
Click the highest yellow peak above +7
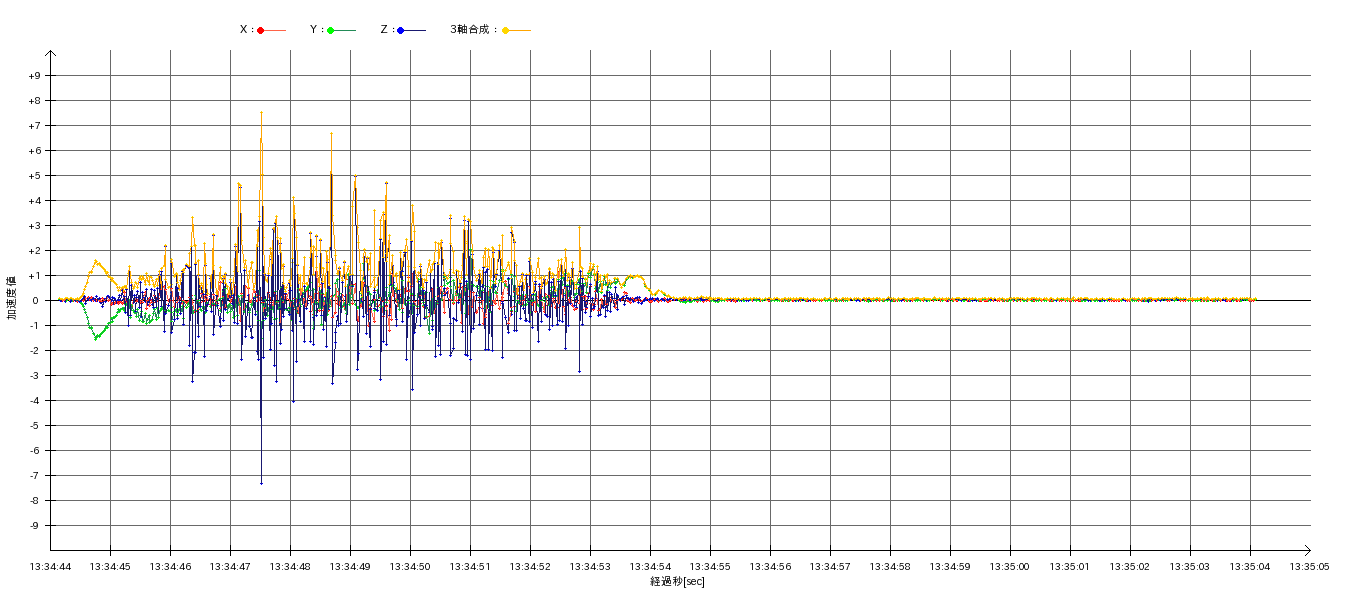[x=261, y=113]
